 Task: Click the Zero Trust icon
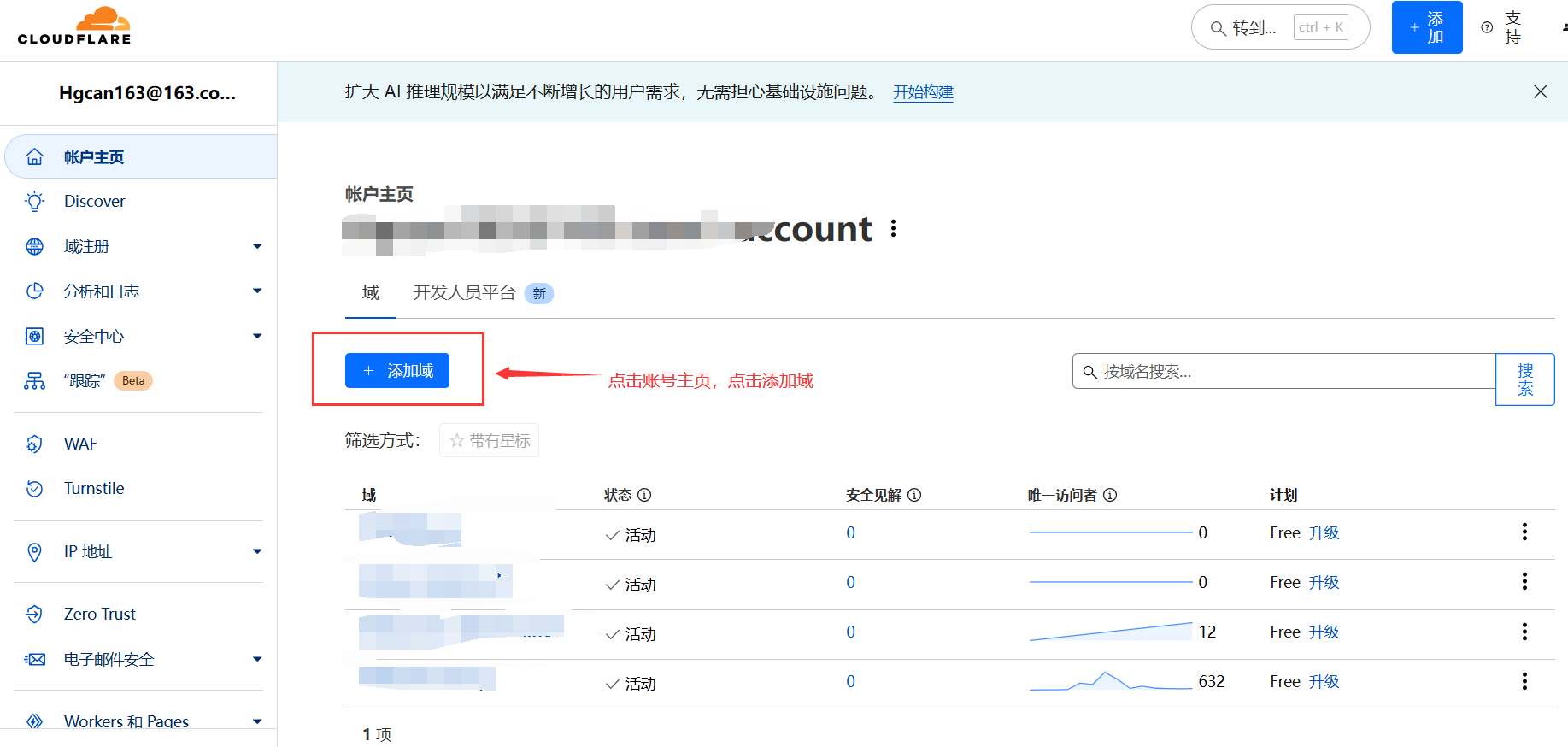point(34,615)
